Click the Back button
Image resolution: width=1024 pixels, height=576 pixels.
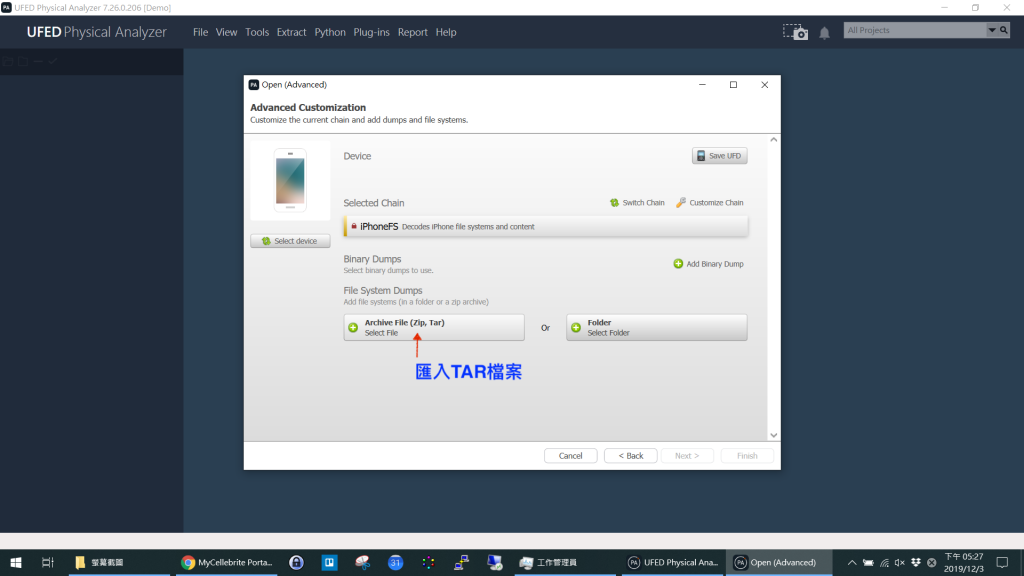630,456
